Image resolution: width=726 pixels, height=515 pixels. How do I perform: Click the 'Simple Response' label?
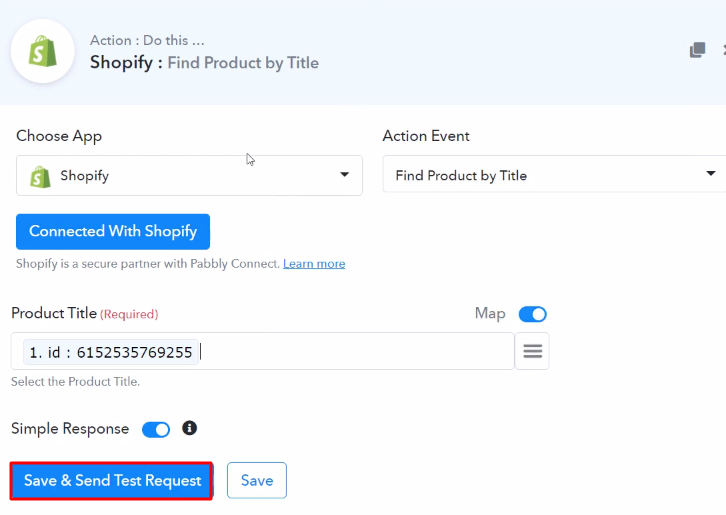point(70,428)
